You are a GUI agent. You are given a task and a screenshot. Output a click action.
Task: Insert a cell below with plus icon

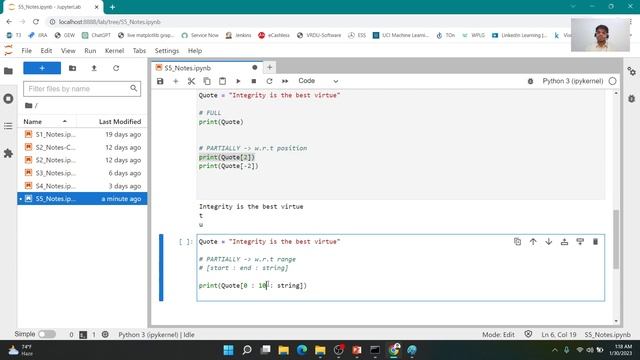click(176, 81)
